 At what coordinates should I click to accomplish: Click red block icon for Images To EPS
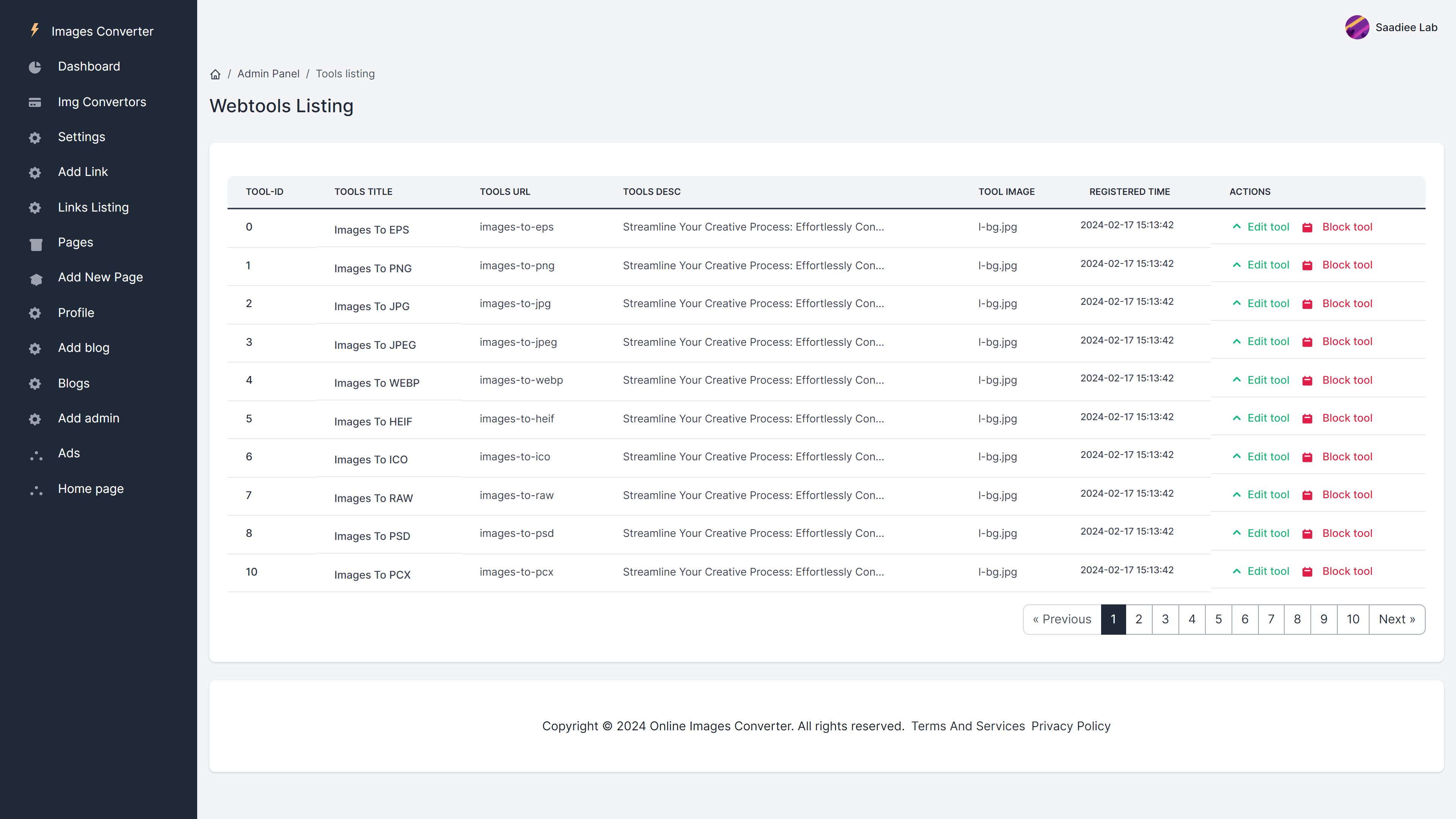point(1307,227)
